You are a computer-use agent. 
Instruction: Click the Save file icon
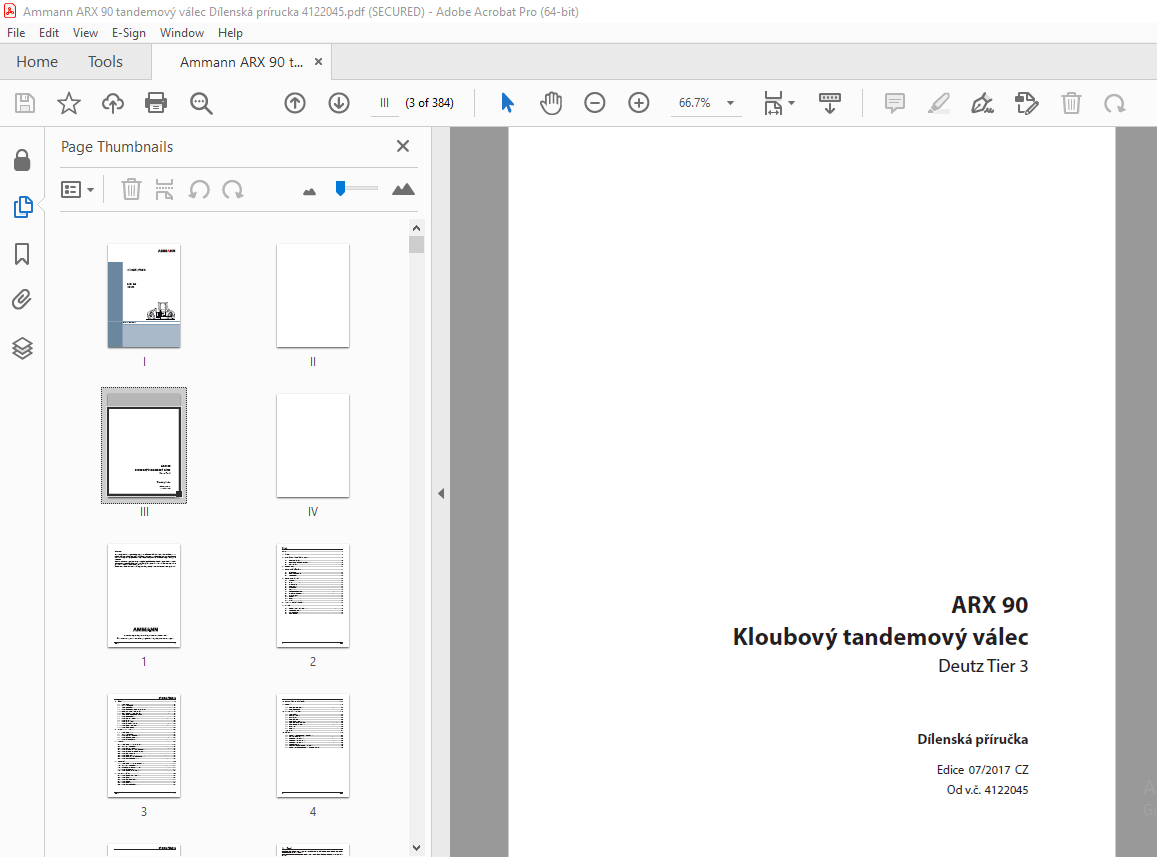[25, 103]
